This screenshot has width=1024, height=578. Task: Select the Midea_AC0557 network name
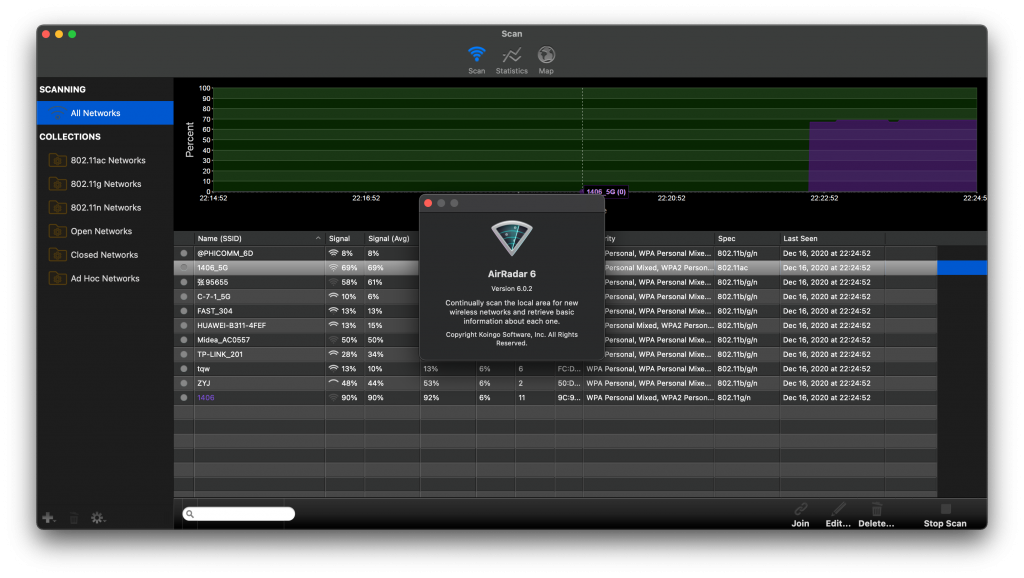point(223,340)
